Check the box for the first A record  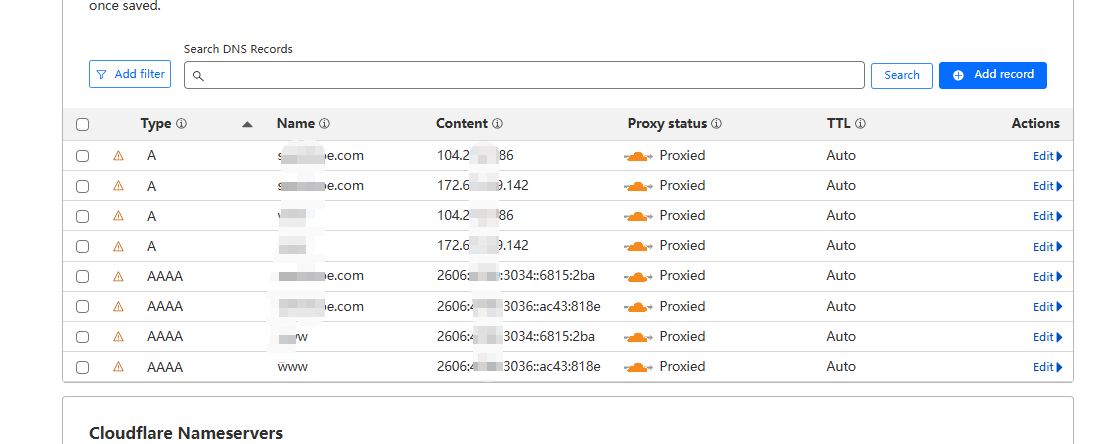[83, 156]
